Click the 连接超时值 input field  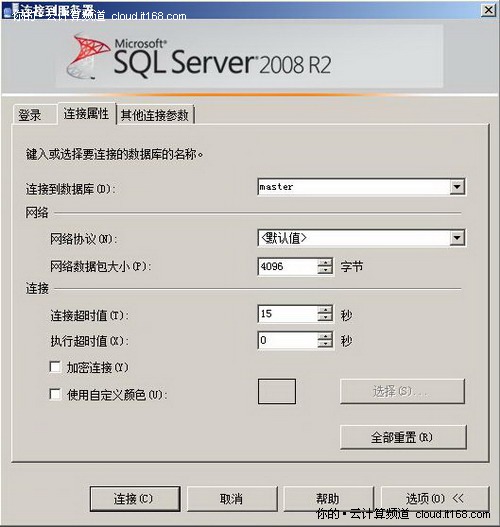pos(287,314)
